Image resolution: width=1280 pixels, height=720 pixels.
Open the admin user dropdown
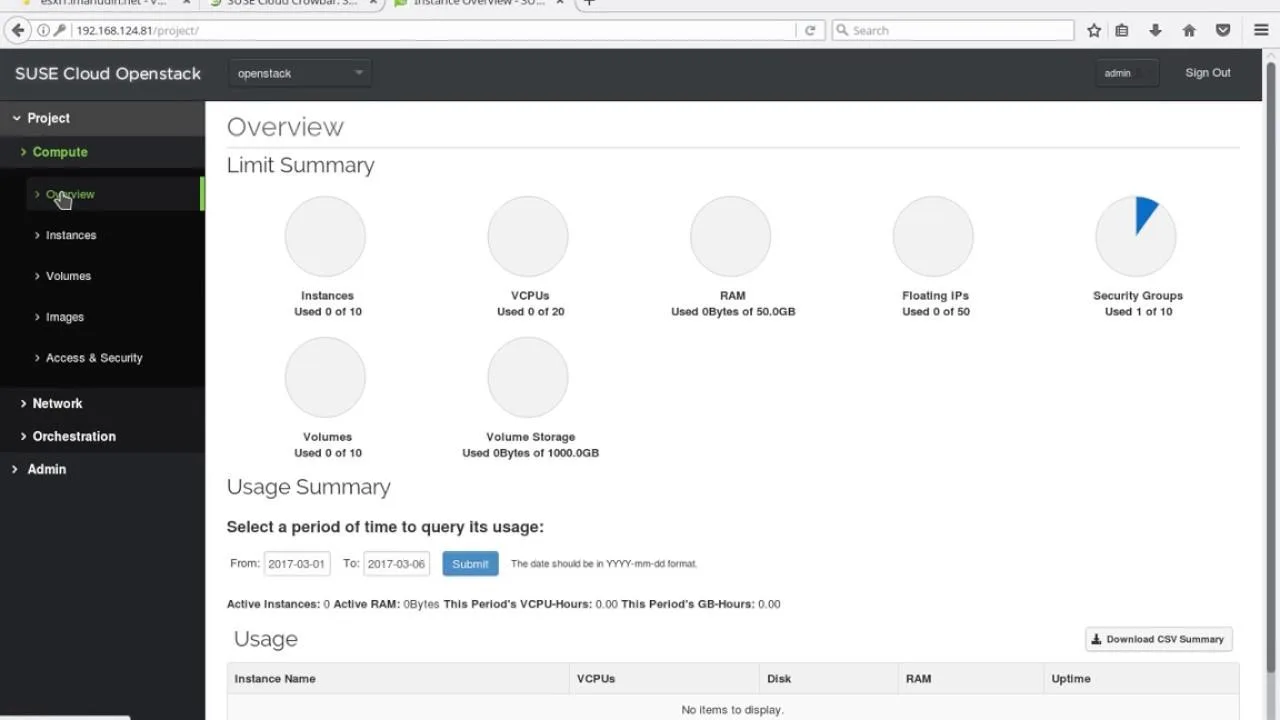(1127, 73)
